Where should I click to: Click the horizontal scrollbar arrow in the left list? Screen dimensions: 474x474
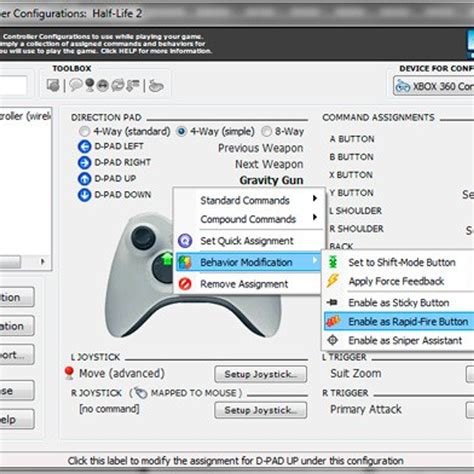point(43,261)
